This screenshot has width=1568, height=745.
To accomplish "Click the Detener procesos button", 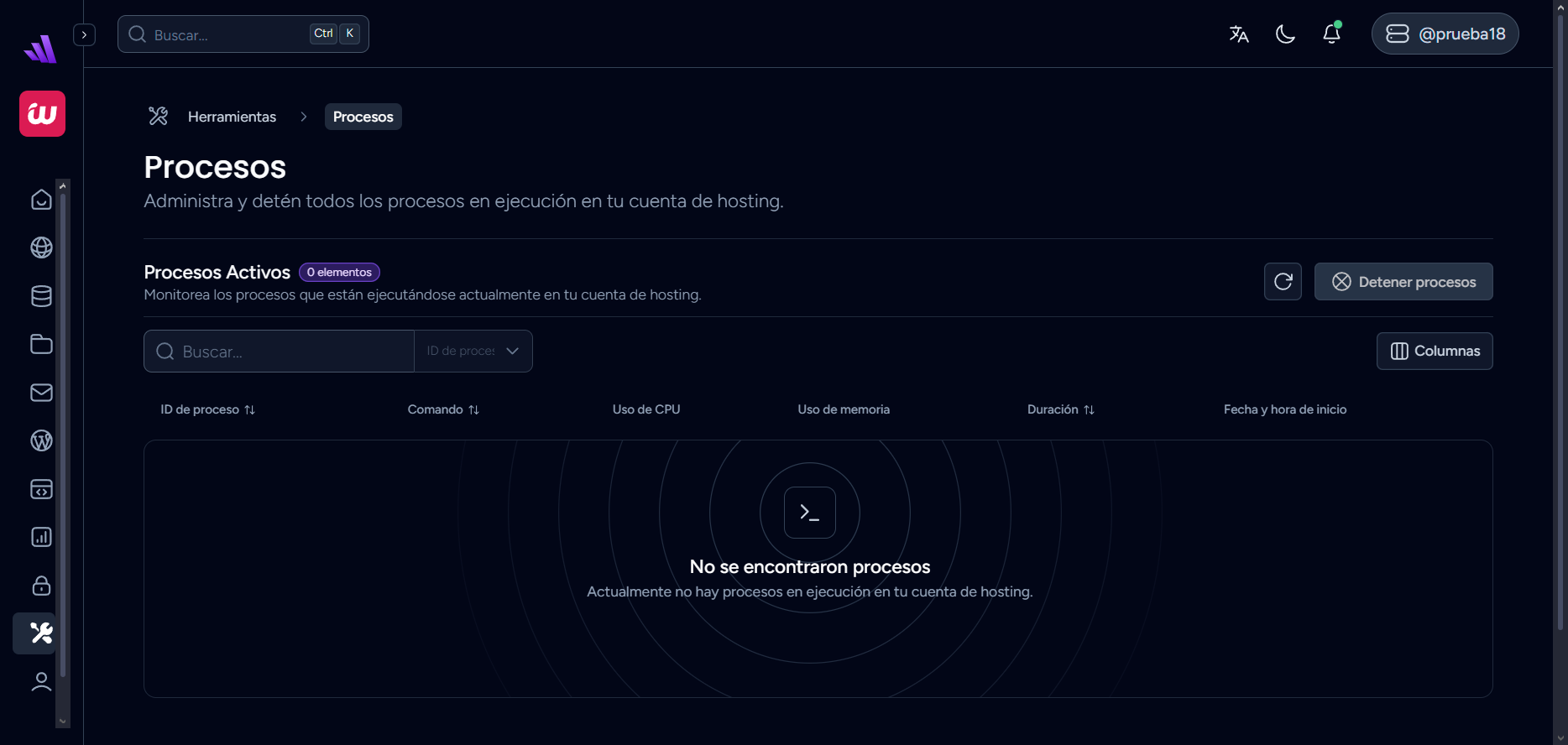I will click(x=1403, y=282).
